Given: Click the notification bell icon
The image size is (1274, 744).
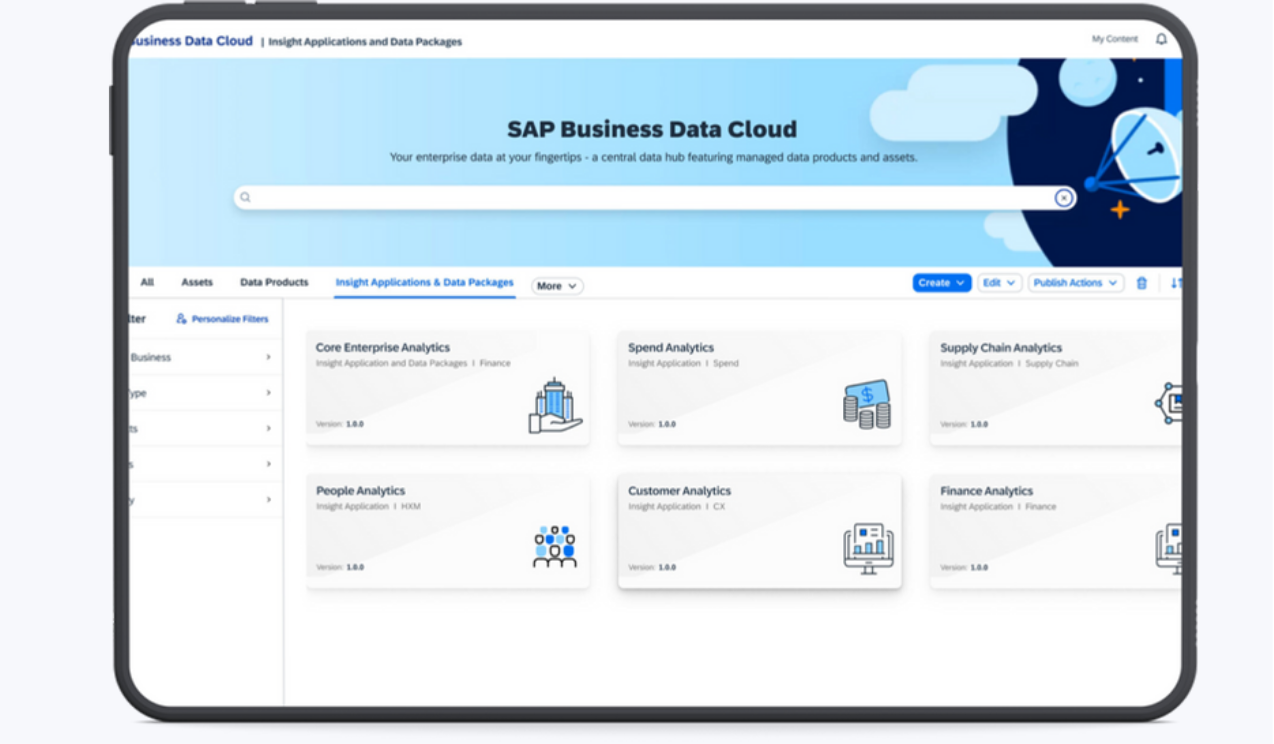Looking at the screenshot, I should (x=1161, y=39).
